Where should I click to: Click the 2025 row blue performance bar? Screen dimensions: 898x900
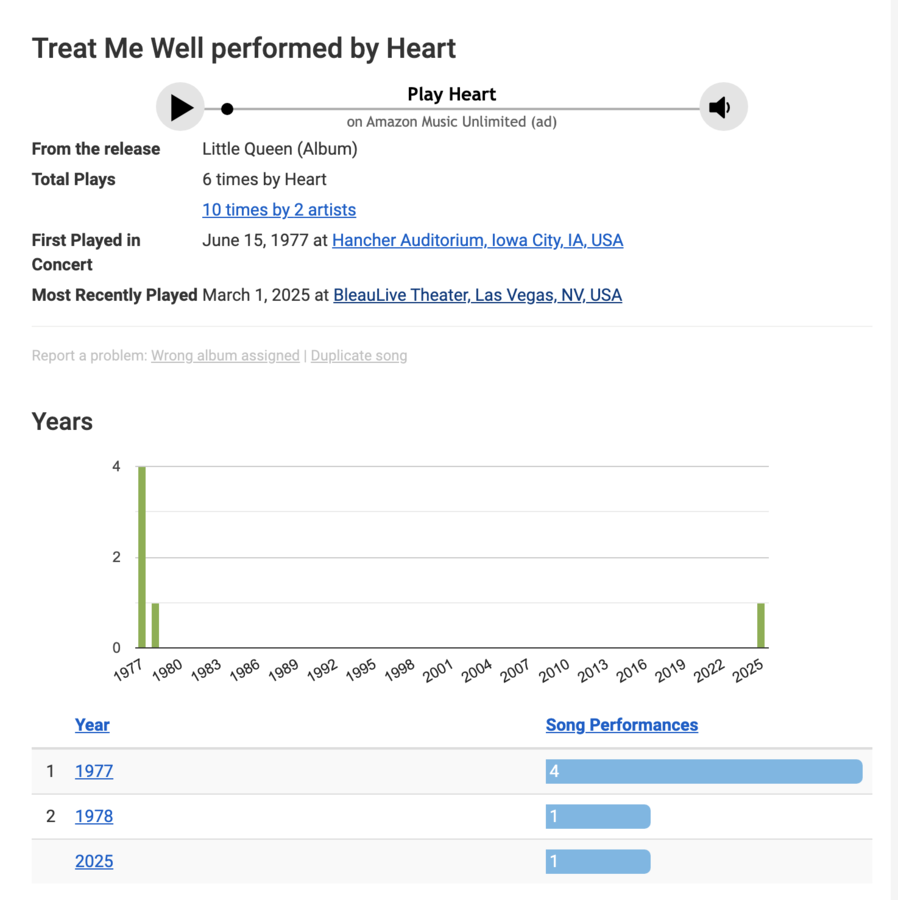click(x=597, y=861)
